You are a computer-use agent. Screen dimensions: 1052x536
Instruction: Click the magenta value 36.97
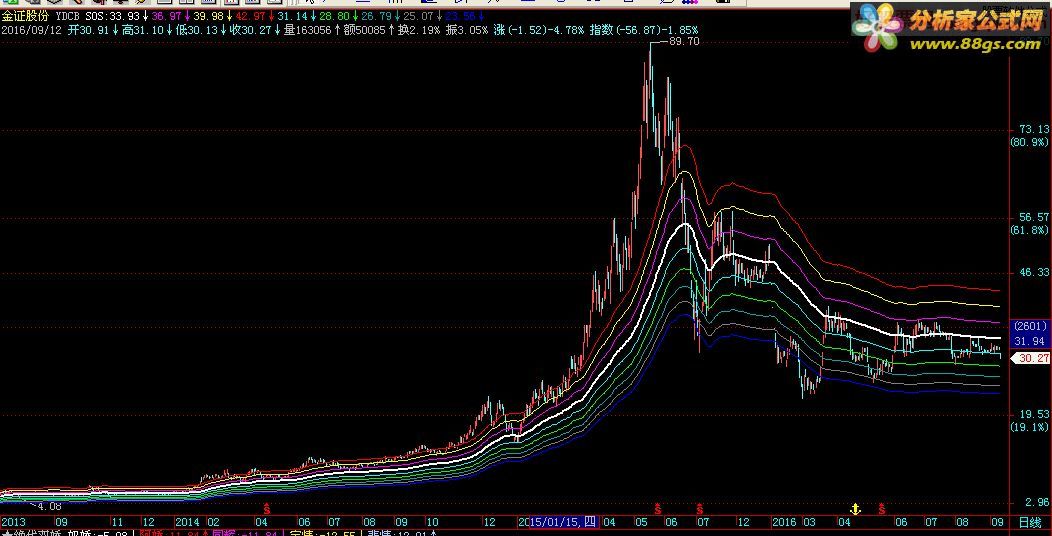tap(170, 16)
